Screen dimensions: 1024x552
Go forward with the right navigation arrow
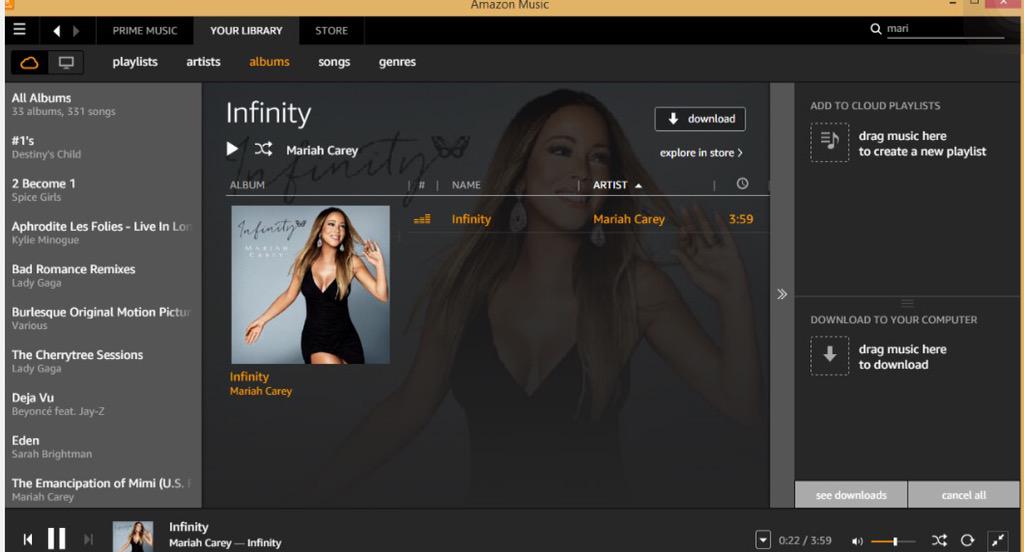[x=76, y=31]
